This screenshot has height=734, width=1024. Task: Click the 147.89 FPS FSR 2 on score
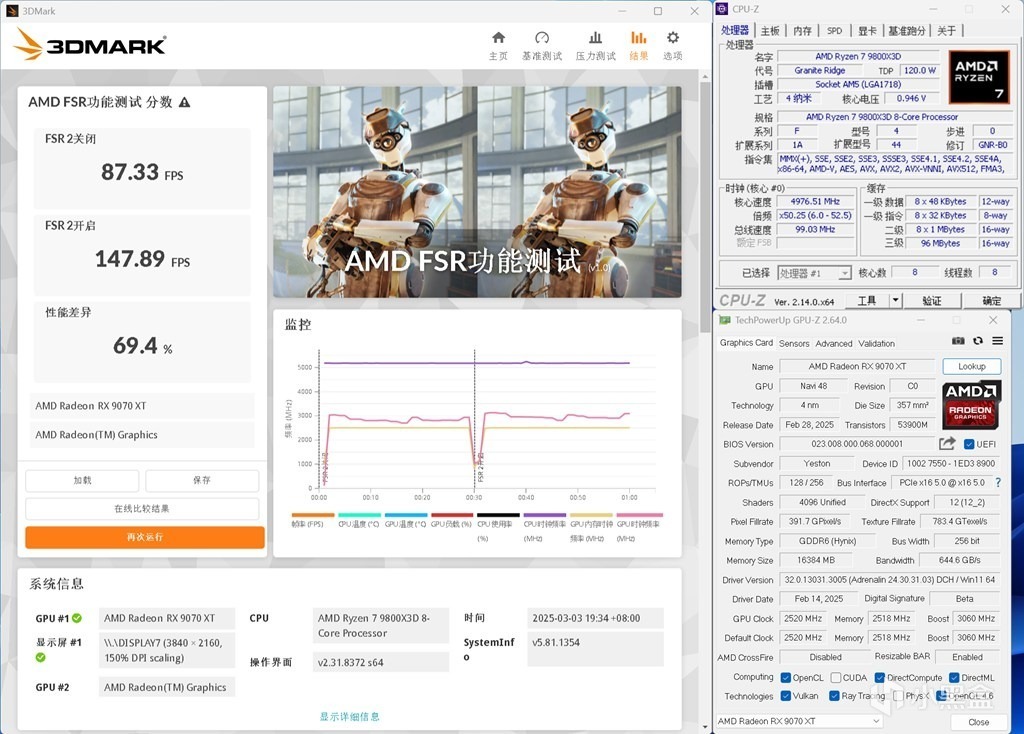point(142,259)
